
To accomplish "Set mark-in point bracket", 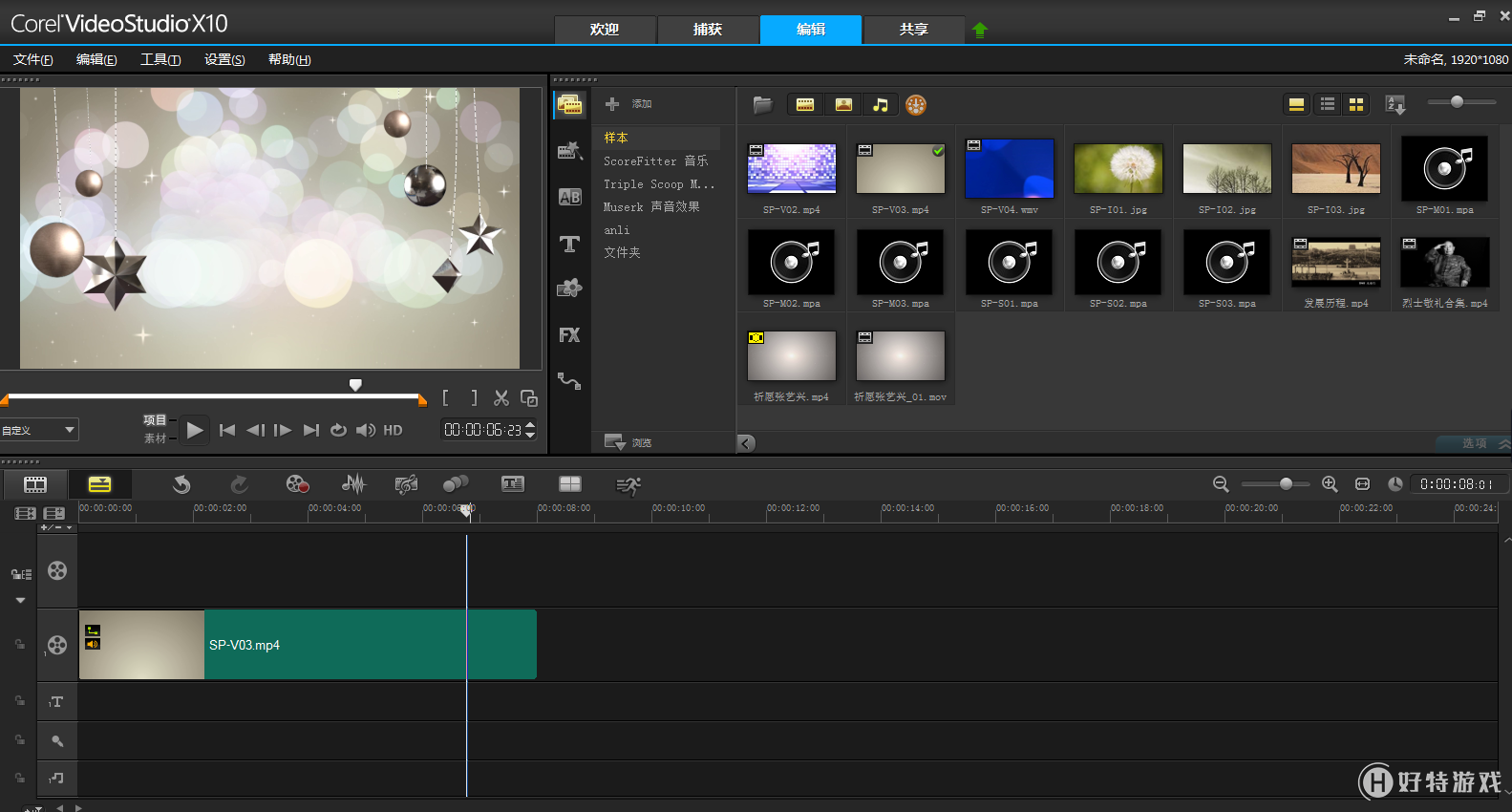I will [x=445, y=398].
